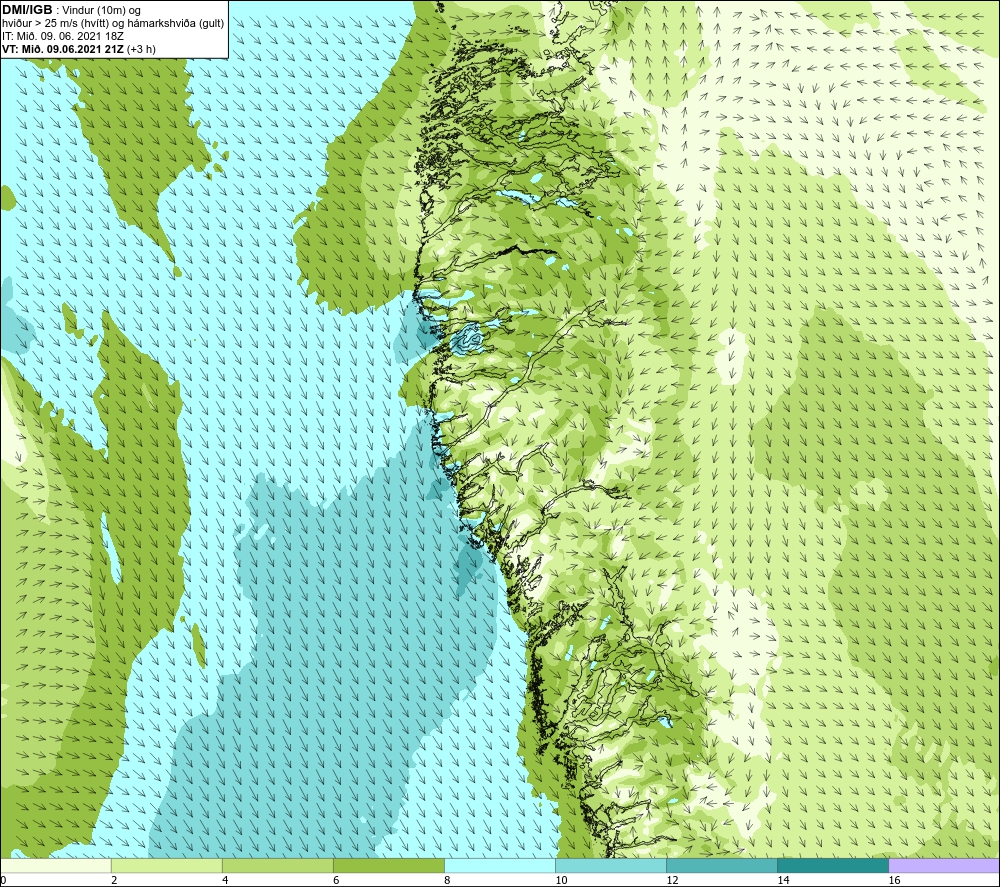The image size is (1000, 887).
Task: Click the lavender legend swatch above 16 m/s
Action: (x=944, y=866)
